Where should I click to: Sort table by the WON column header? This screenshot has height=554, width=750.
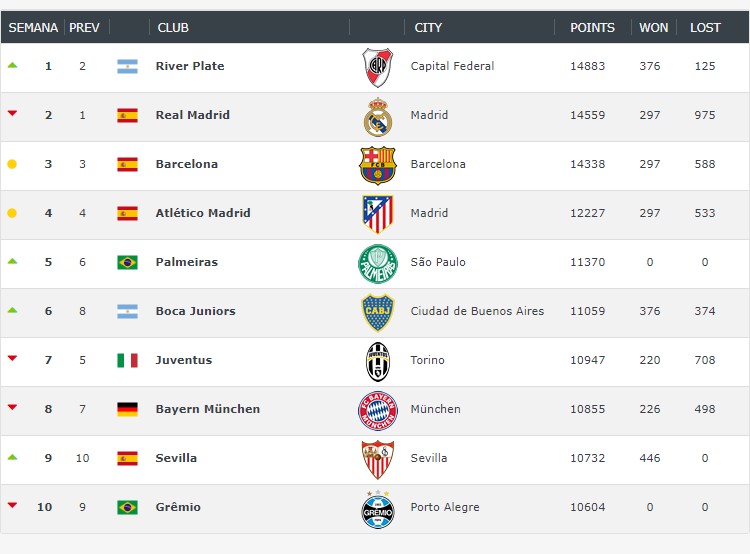coord(653,28)
